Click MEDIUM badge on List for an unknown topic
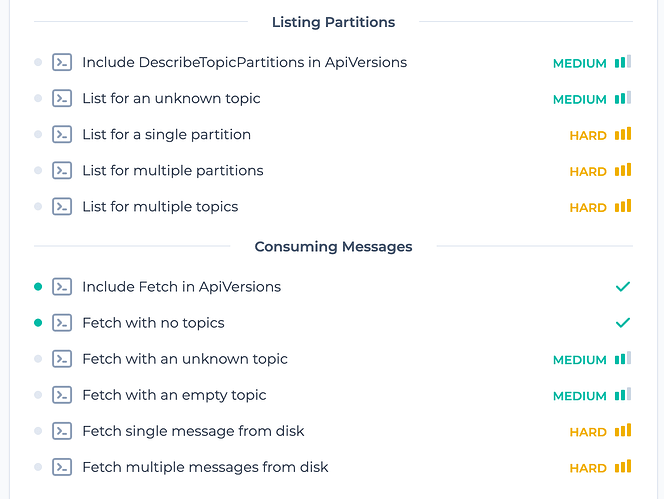 (x=579, y=99)
